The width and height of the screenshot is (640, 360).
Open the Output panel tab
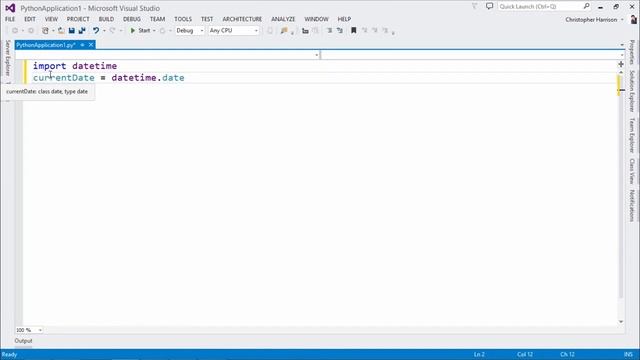coord(23,341)
